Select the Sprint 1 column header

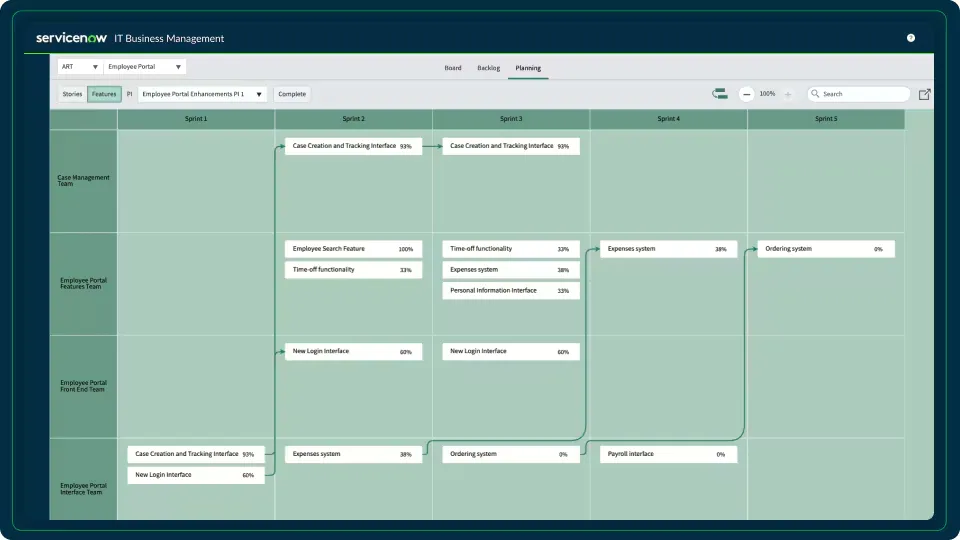click(x=196, y=119)
